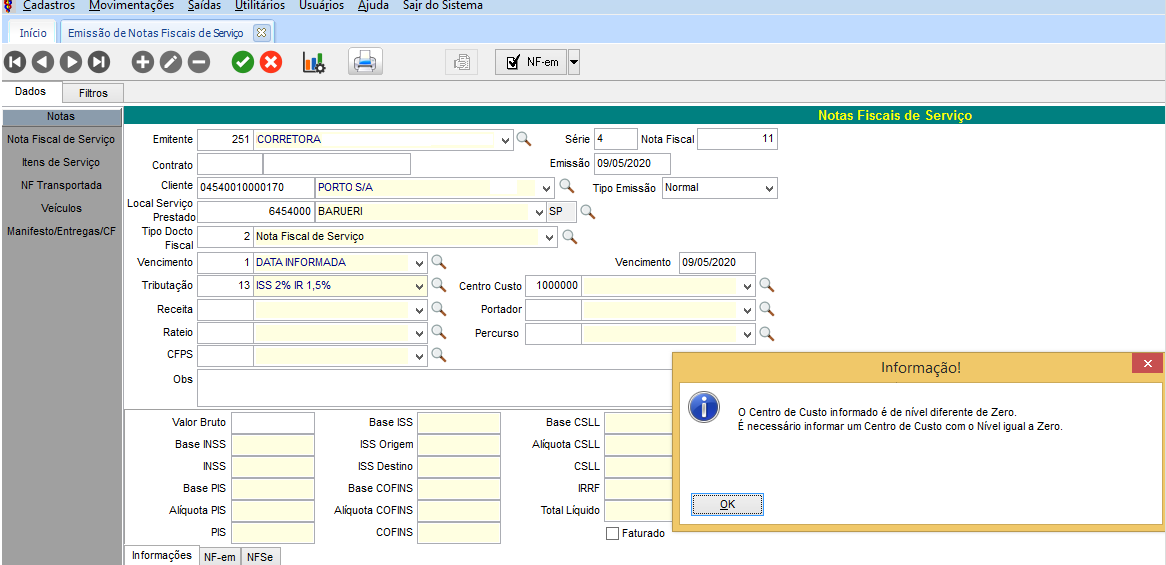Switch to the NFSe bottom tab
The width and height of the screenshot is (1166, 565).
pyautogui.click(x=259, y=557)
